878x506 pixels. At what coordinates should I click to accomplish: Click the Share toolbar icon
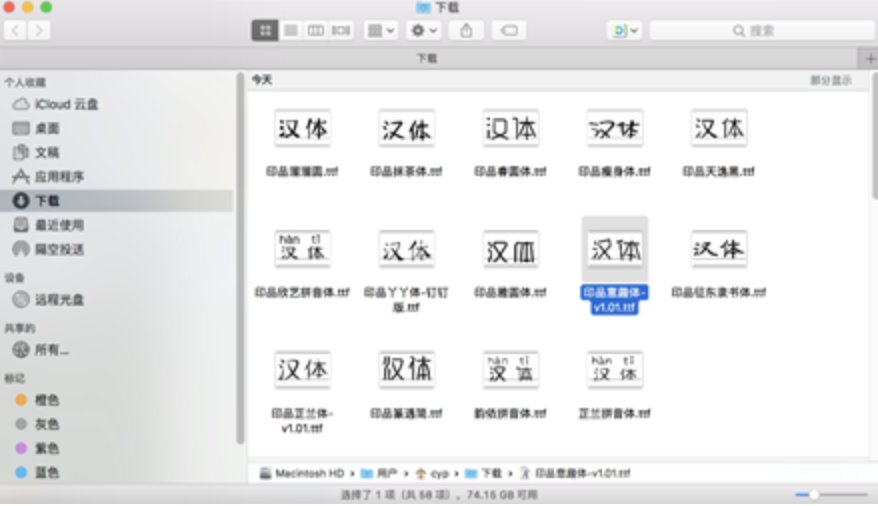coord(466,31)
